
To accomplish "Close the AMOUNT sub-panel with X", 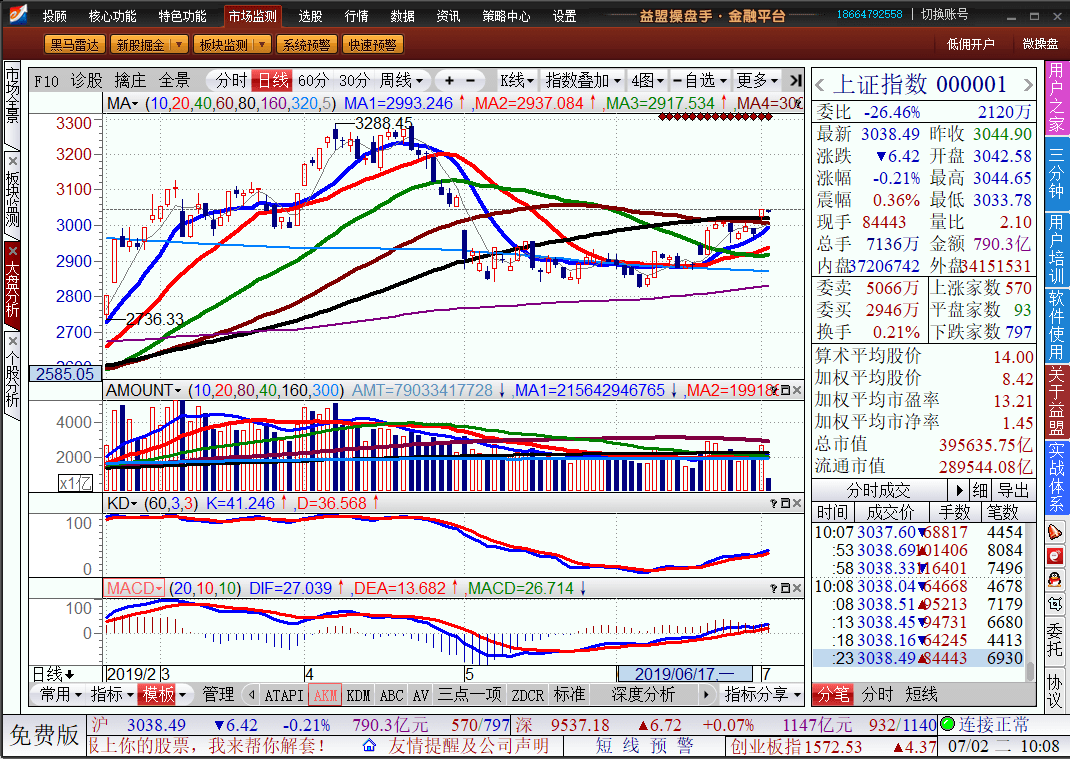I will tap(797, 390).
